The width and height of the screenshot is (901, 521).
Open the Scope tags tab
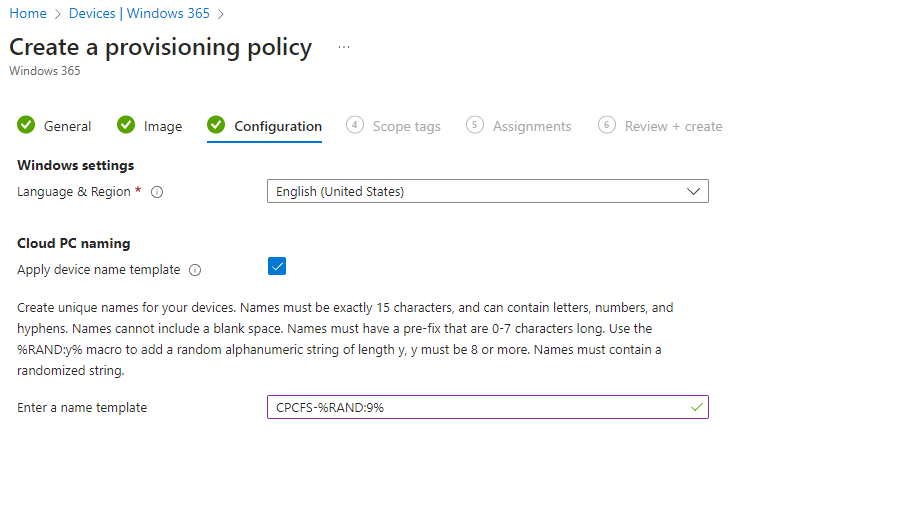point(406,126)
